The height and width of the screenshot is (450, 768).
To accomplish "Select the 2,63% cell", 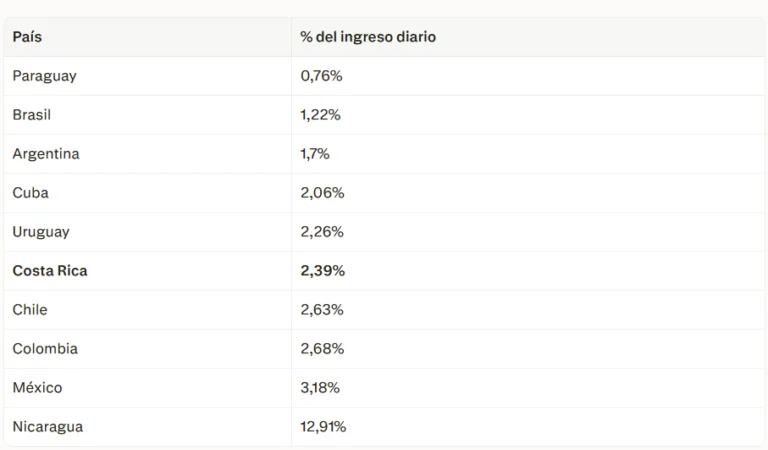I will pyautogui.click(x=322, y=309).
